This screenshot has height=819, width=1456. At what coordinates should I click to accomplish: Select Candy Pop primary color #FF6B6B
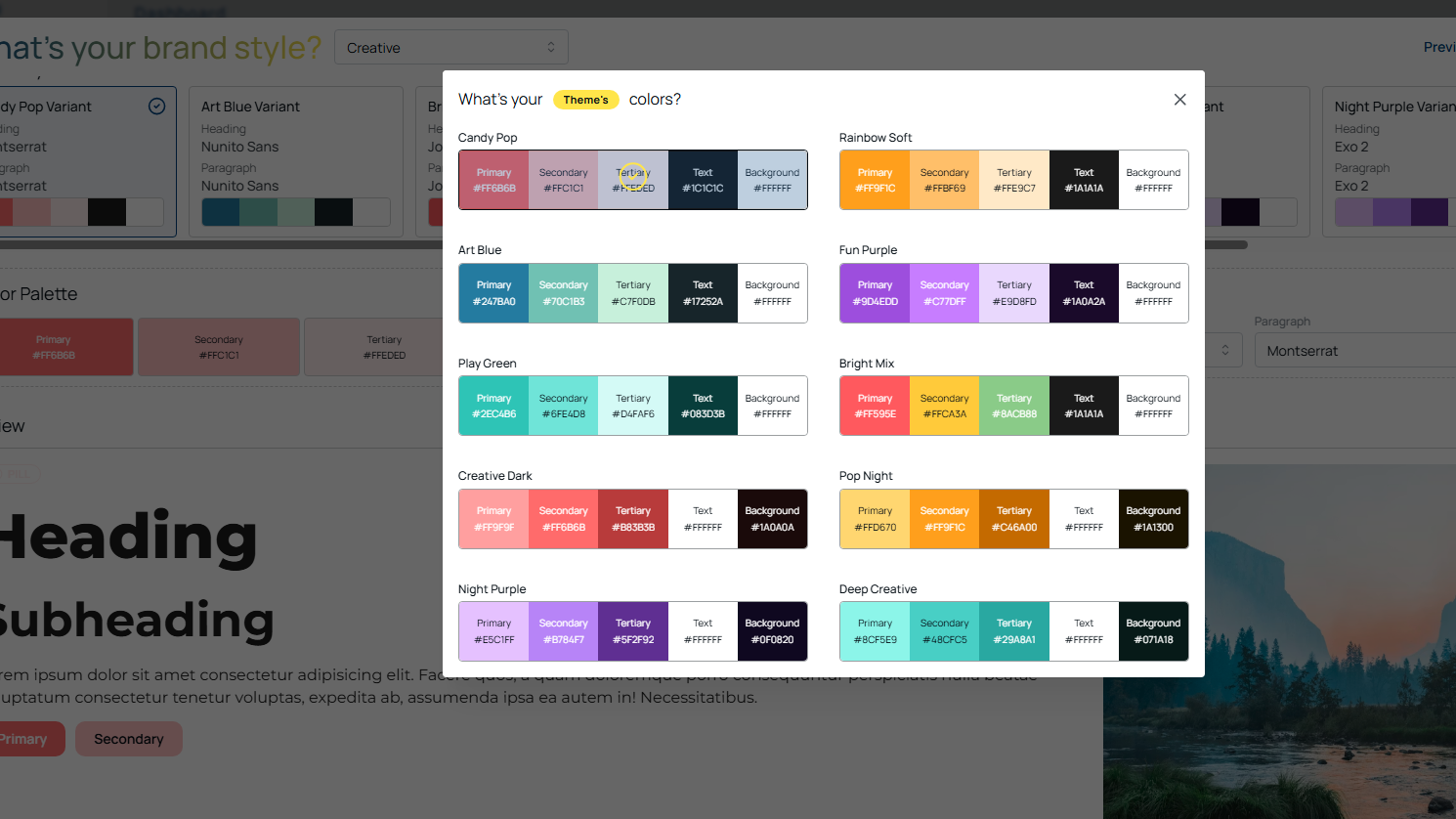pos(493,180)
